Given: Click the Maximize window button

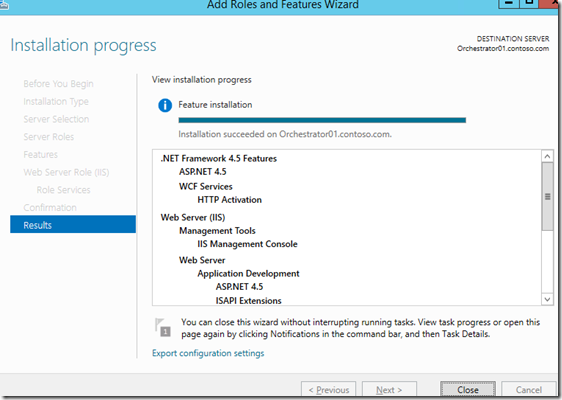Looking at the screenshot, I should [529, 3].
